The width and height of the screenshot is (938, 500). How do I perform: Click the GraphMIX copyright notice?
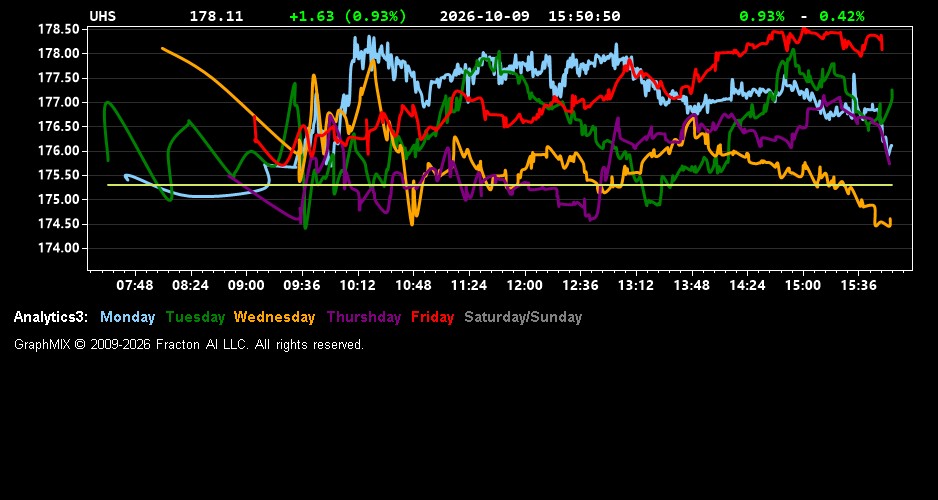[x=189, y=345]
